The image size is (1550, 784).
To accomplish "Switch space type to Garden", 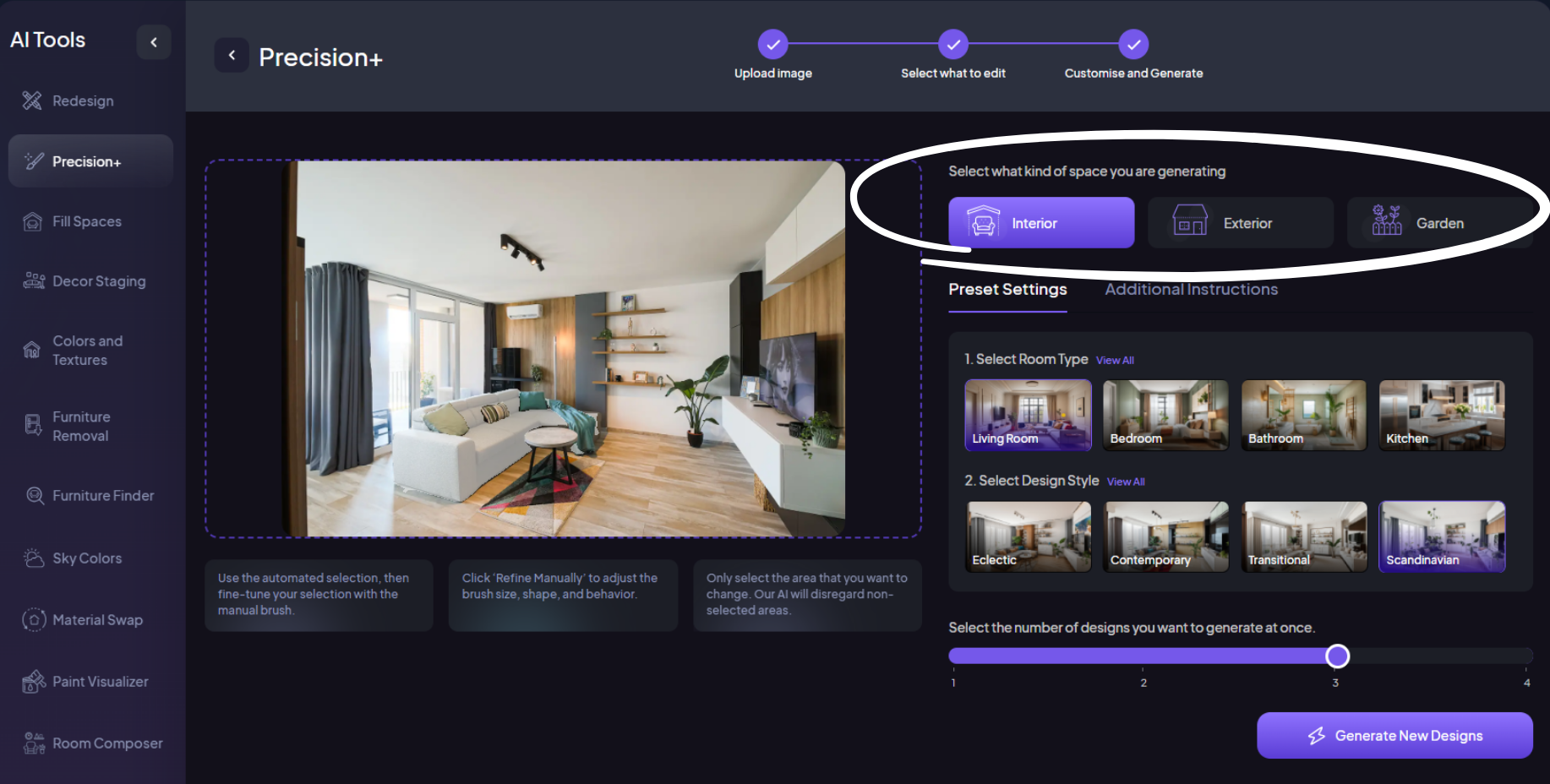I will pos(1438,223).
